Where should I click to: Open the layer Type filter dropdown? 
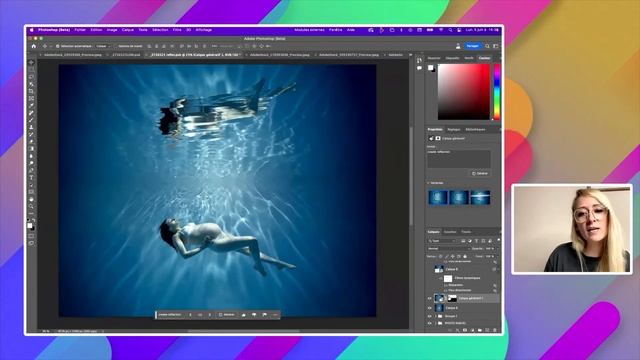point(442,241)
